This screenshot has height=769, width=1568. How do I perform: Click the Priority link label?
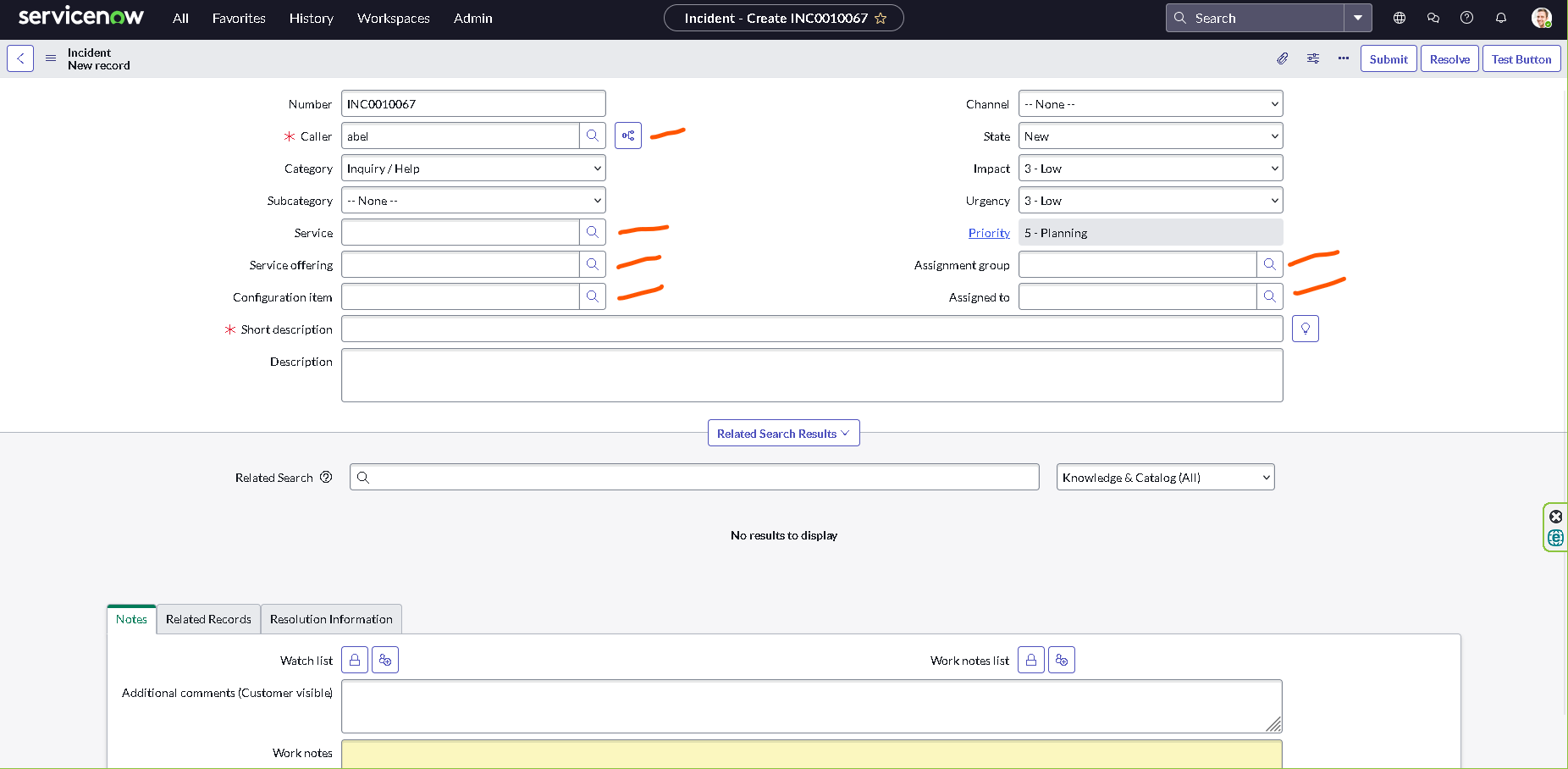point(989,233)
